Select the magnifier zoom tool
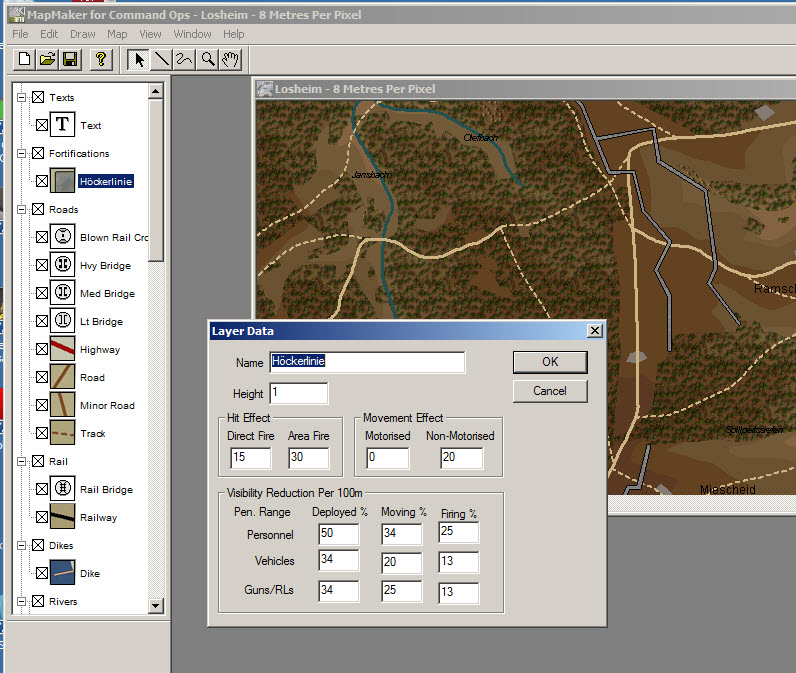 pyautogui.click(x=207, y=59)
